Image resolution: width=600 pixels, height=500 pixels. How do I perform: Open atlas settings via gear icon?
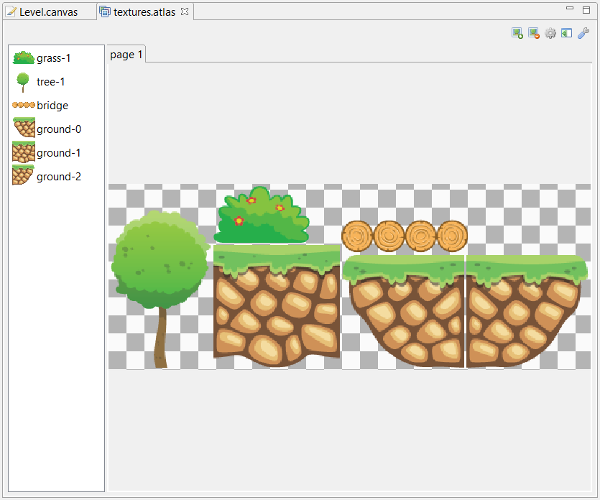pos(550,33)
